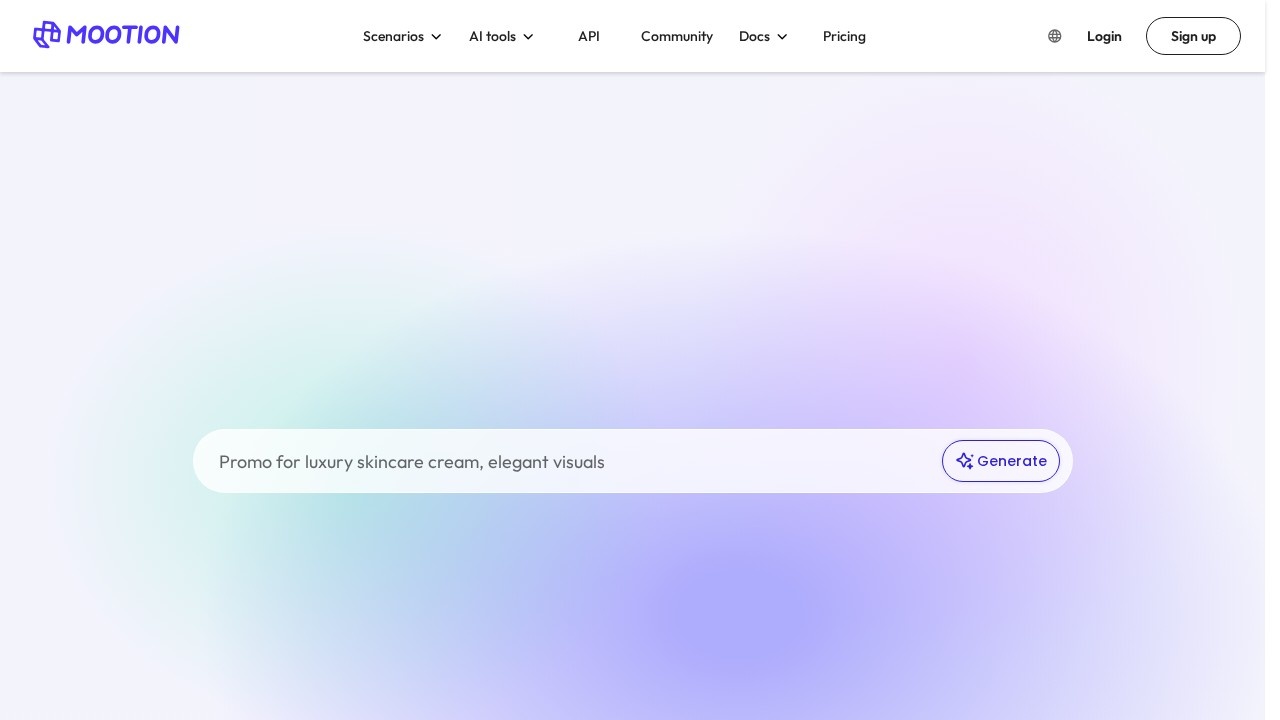Screen dimensions: 1280x720
Task: Click the MOOTION wordmark in header
Action: click(123, 35)
